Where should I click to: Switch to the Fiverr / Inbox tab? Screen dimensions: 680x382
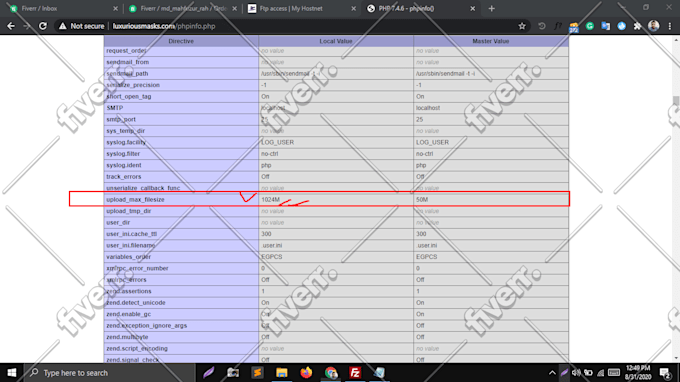(63, 8)
